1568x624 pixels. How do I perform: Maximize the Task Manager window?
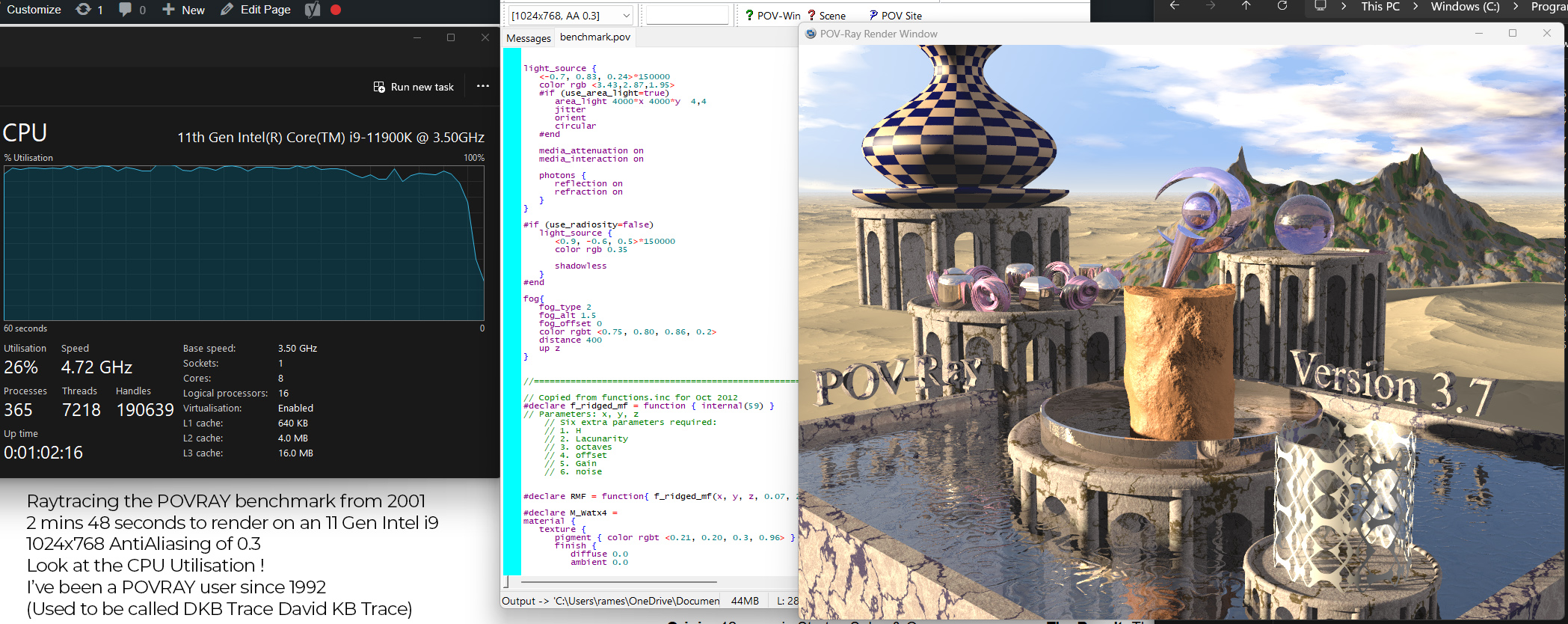pyautogui.click(x=451, y=37)
